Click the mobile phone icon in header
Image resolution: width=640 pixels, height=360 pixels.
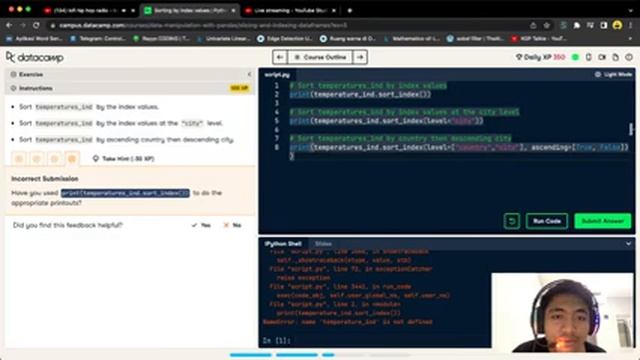588,57
